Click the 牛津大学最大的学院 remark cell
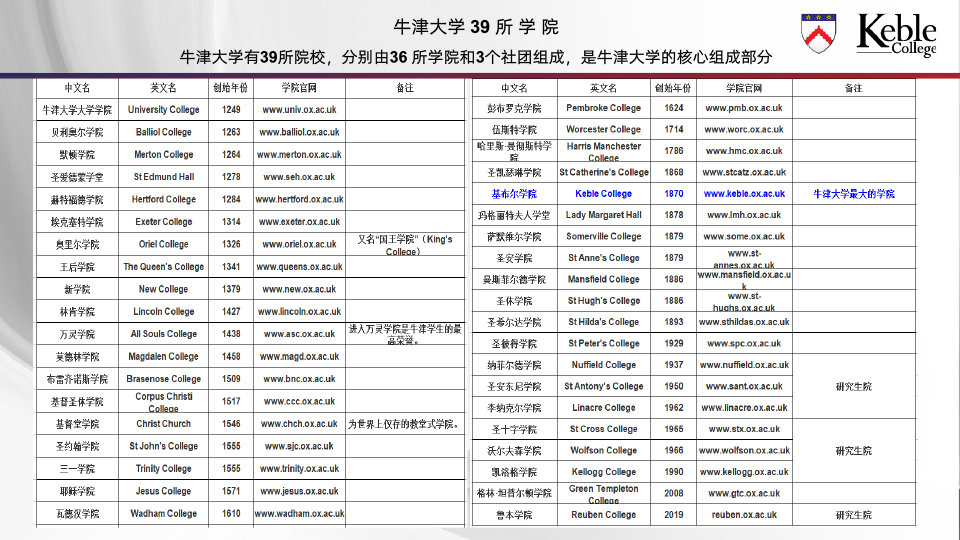 [x=853, y=194]
